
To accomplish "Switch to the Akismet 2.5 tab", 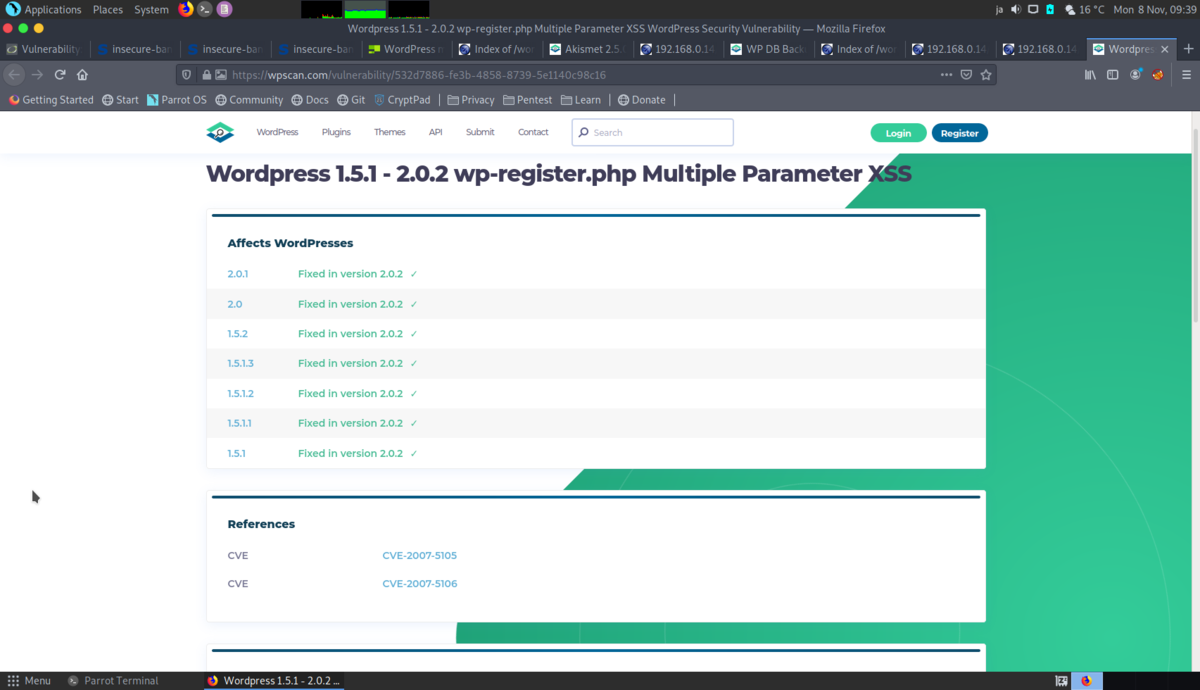I will coord(588,49).
